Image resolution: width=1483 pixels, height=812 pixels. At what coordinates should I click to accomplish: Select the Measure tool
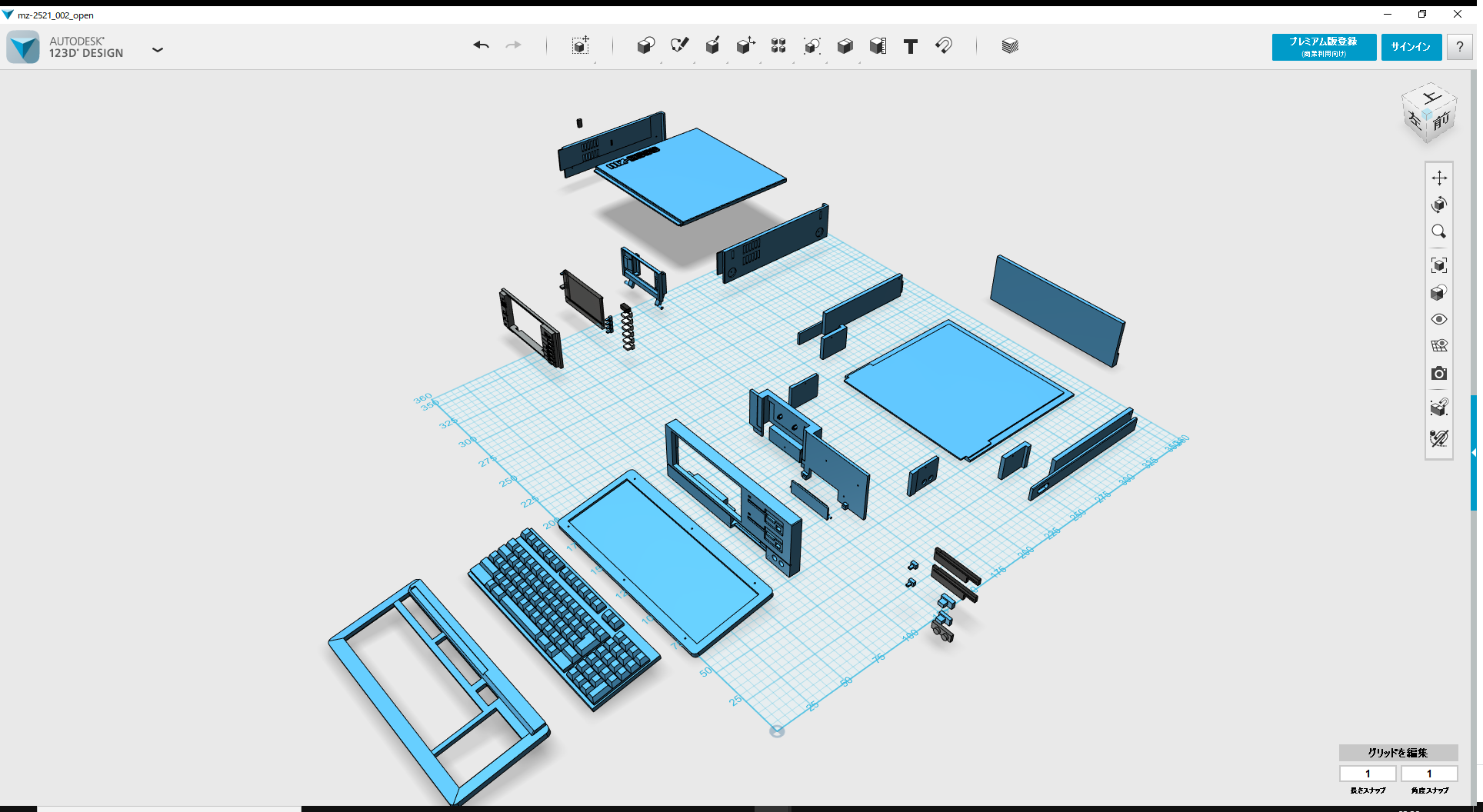(878, 45)
